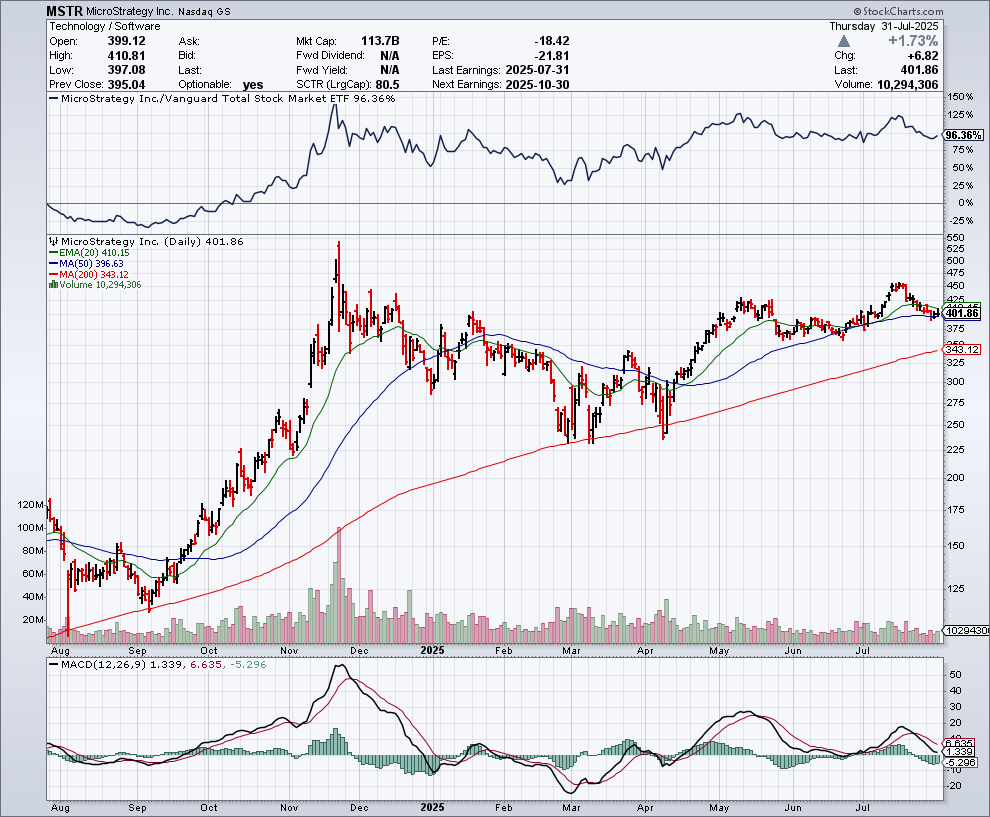
Task: Click the SCTR (LrgCap) value 80.5
Action: pyautogui.click(x=387, y=85)
